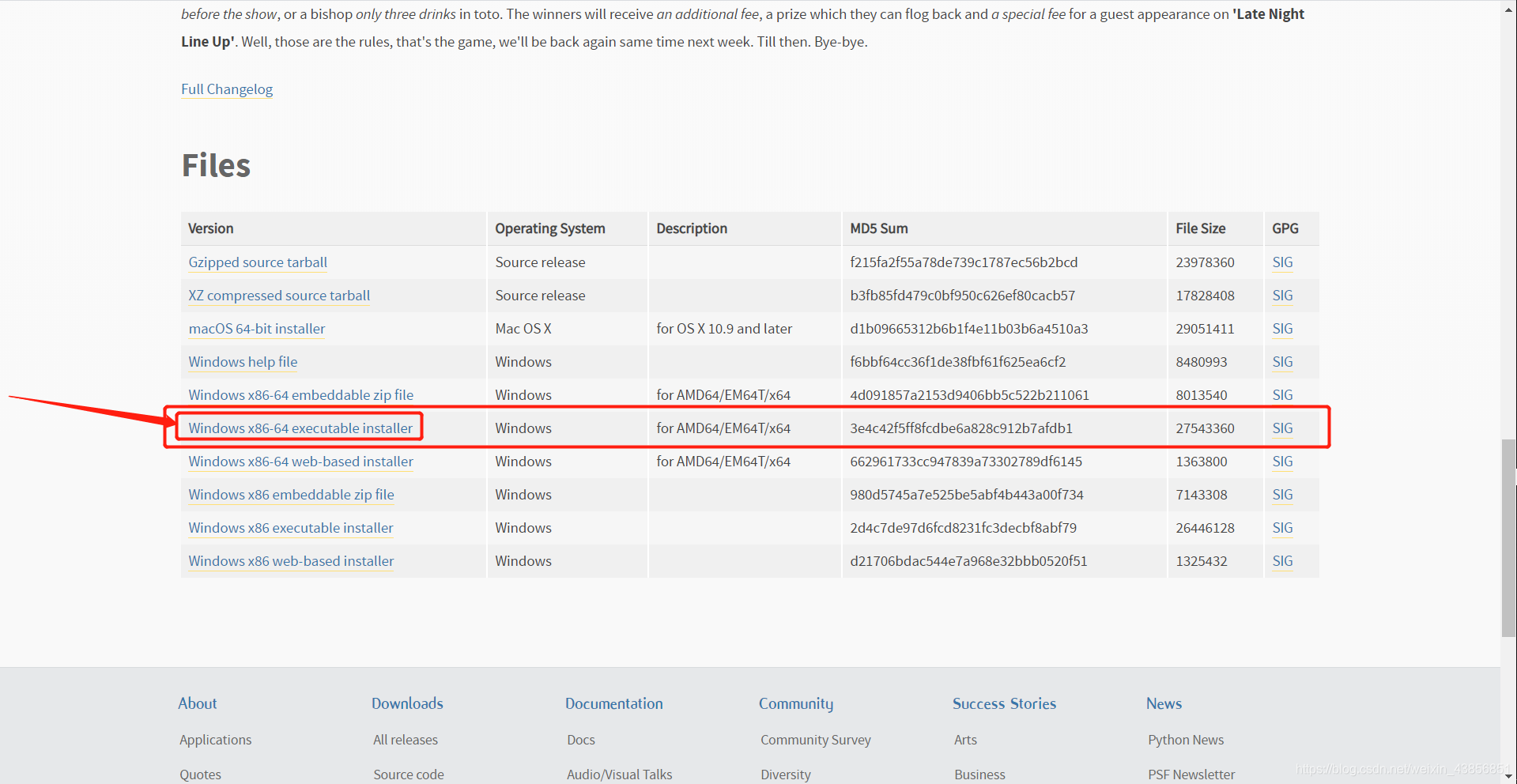Download Windows x86-64 embeddable zip file
This screenshot has height=784, width=1517.
click(x=301, y=395)
